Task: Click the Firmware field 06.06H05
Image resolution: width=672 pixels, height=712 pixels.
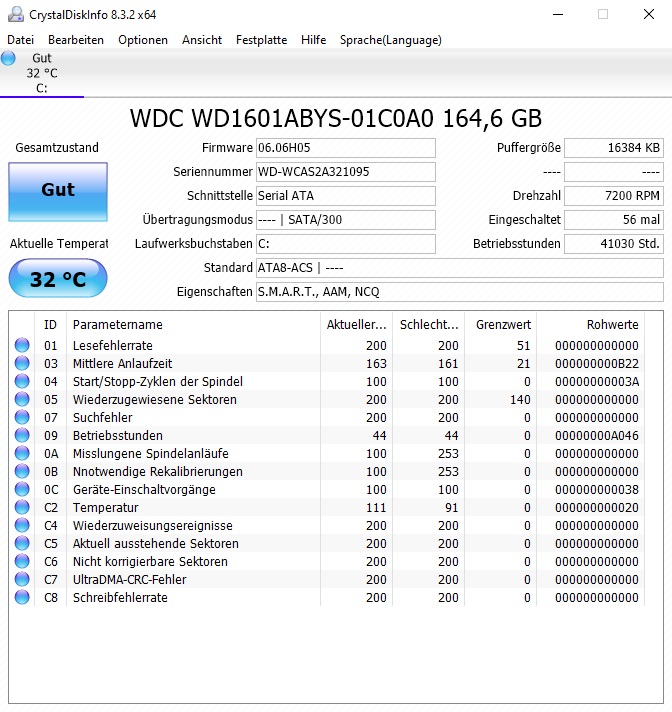Action: click(x=346, y=148)
